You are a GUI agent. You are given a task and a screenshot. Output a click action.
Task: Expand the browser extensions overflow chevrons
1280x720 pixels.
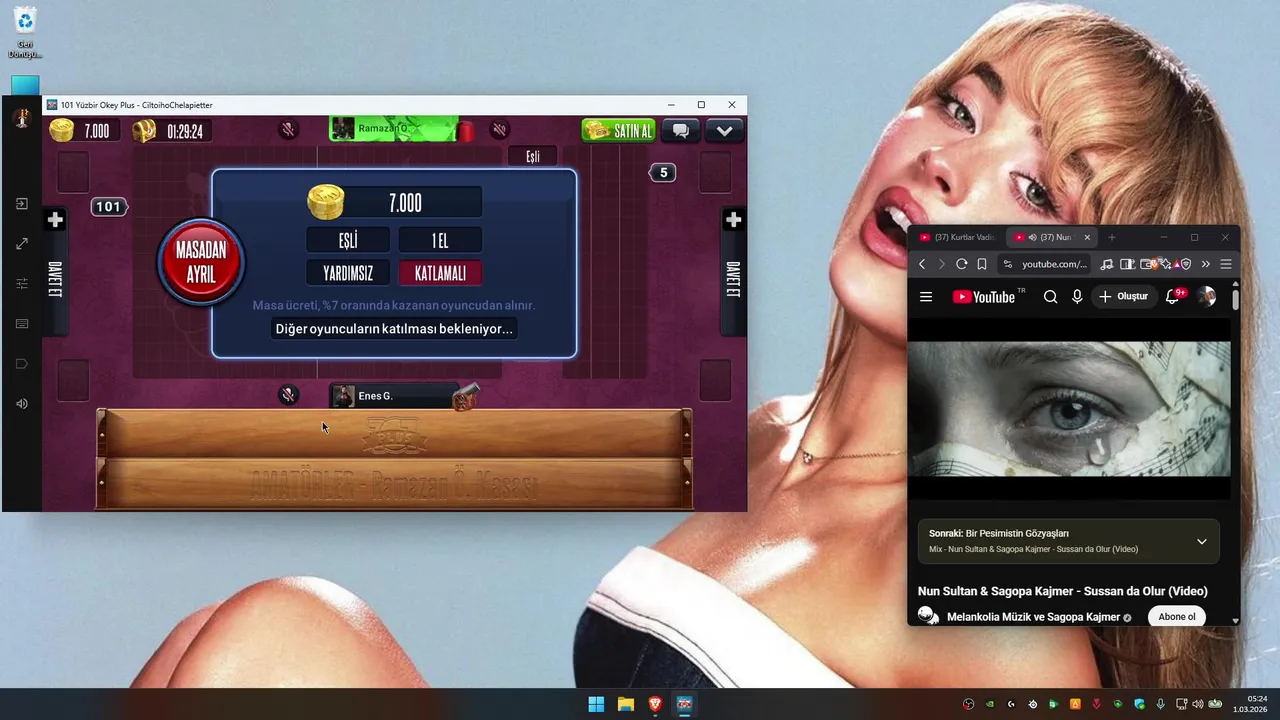click(1205, 264)
